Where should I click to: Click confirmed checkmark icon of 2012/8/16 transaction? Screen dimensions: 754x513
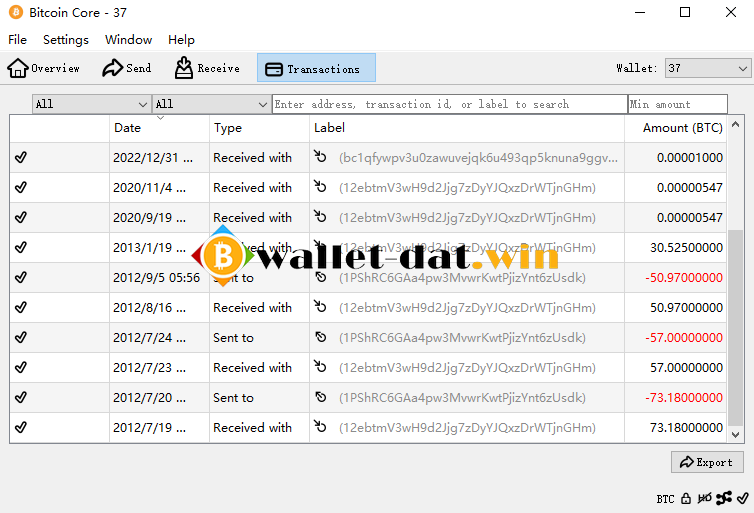(21, 307)
